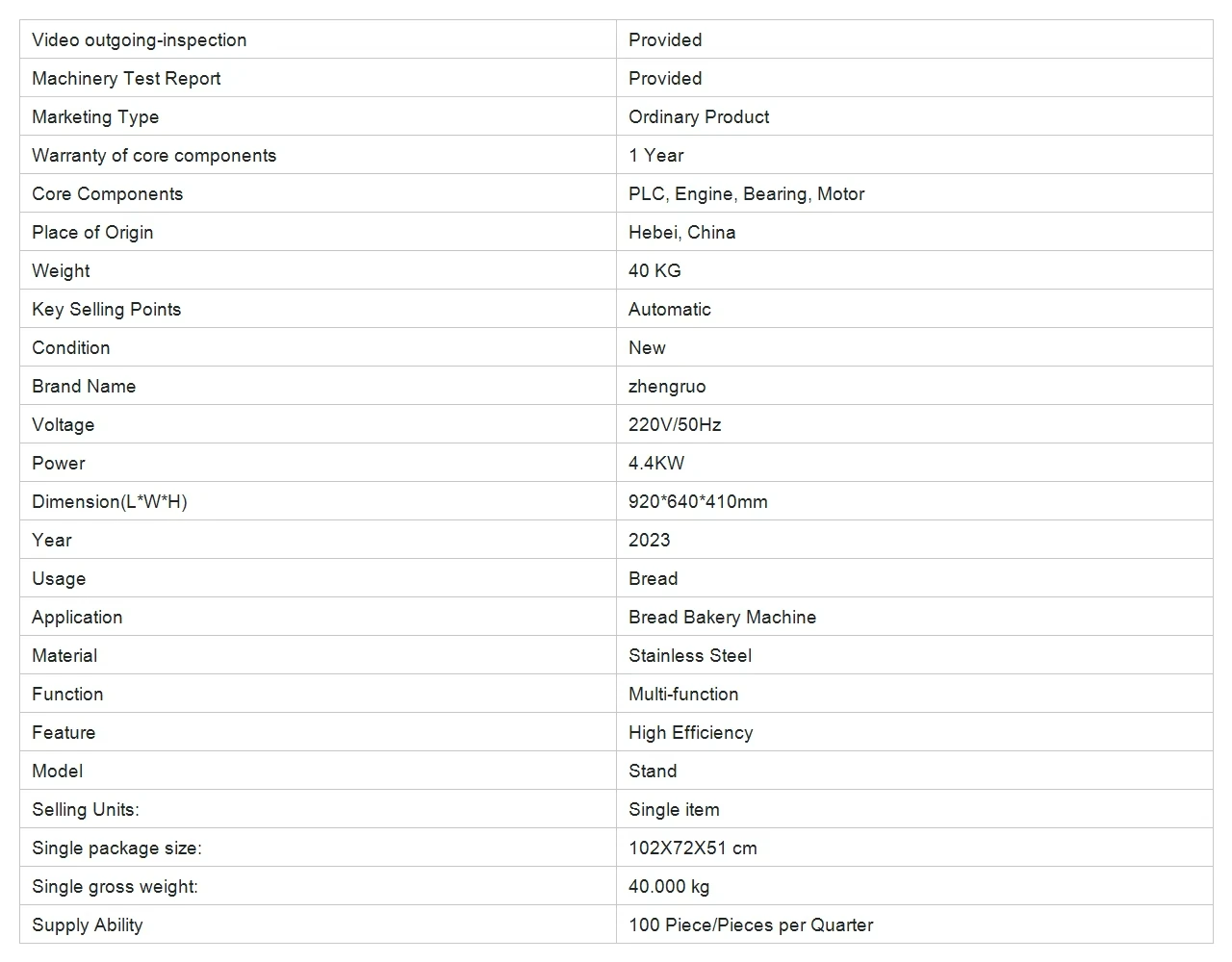The height and width of the screenshot is (962, 1232).
Task: Click the 'Stainless Steel' material value
Action: point(690,655)
